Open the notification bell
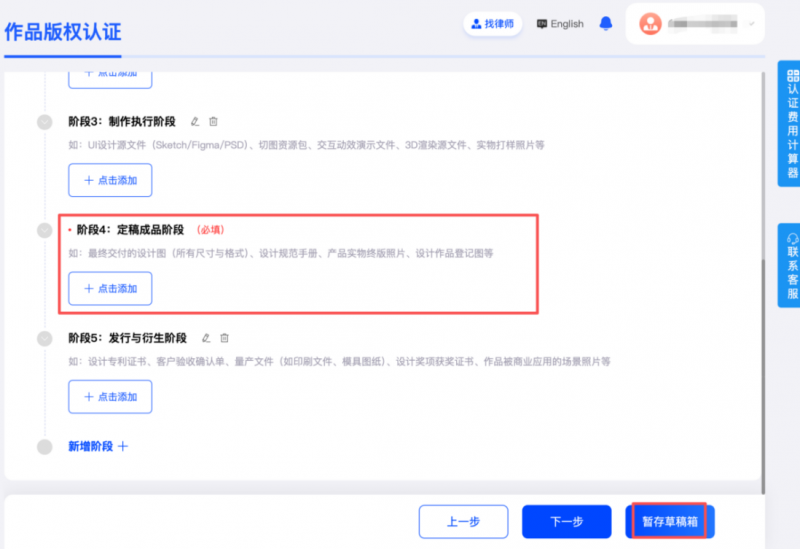This screenshot has height=549, width=800. click(x=606, y=24)
